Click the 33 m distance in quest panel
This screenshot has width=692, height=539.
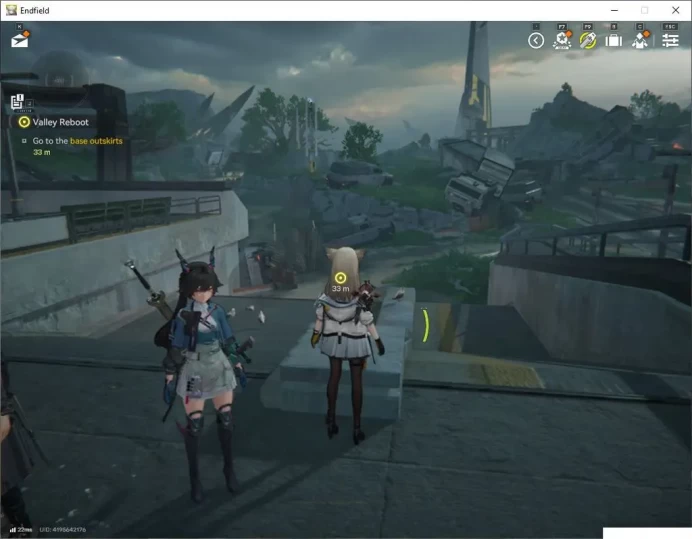click(x=41, y=152)
